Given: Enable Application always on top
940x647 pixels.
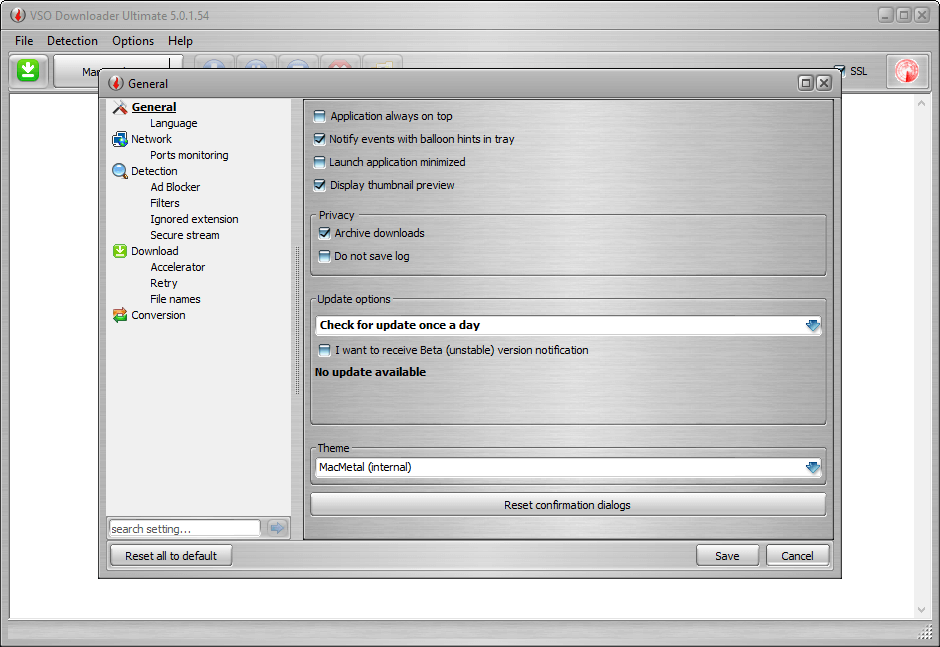Looking at the screenshot, I should point(320,116).
